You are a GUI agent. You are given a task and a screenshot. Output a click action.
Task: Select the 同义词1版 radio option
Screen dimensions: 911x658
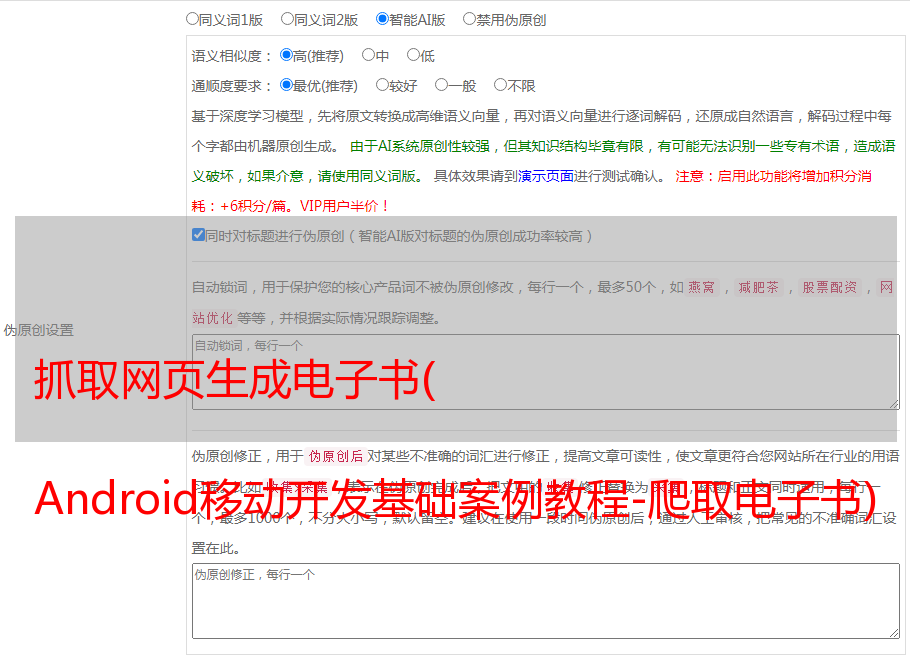tap(192, 19)
